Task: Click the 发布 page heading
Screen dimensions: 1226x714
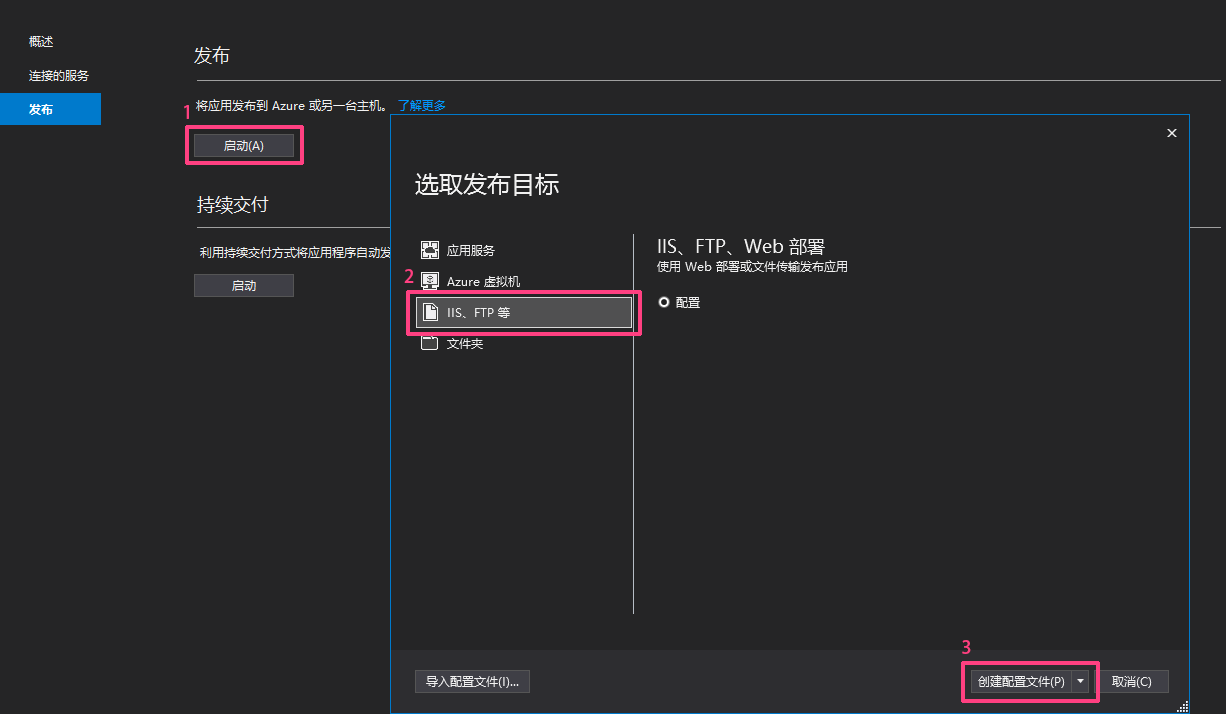Action: 212,56
